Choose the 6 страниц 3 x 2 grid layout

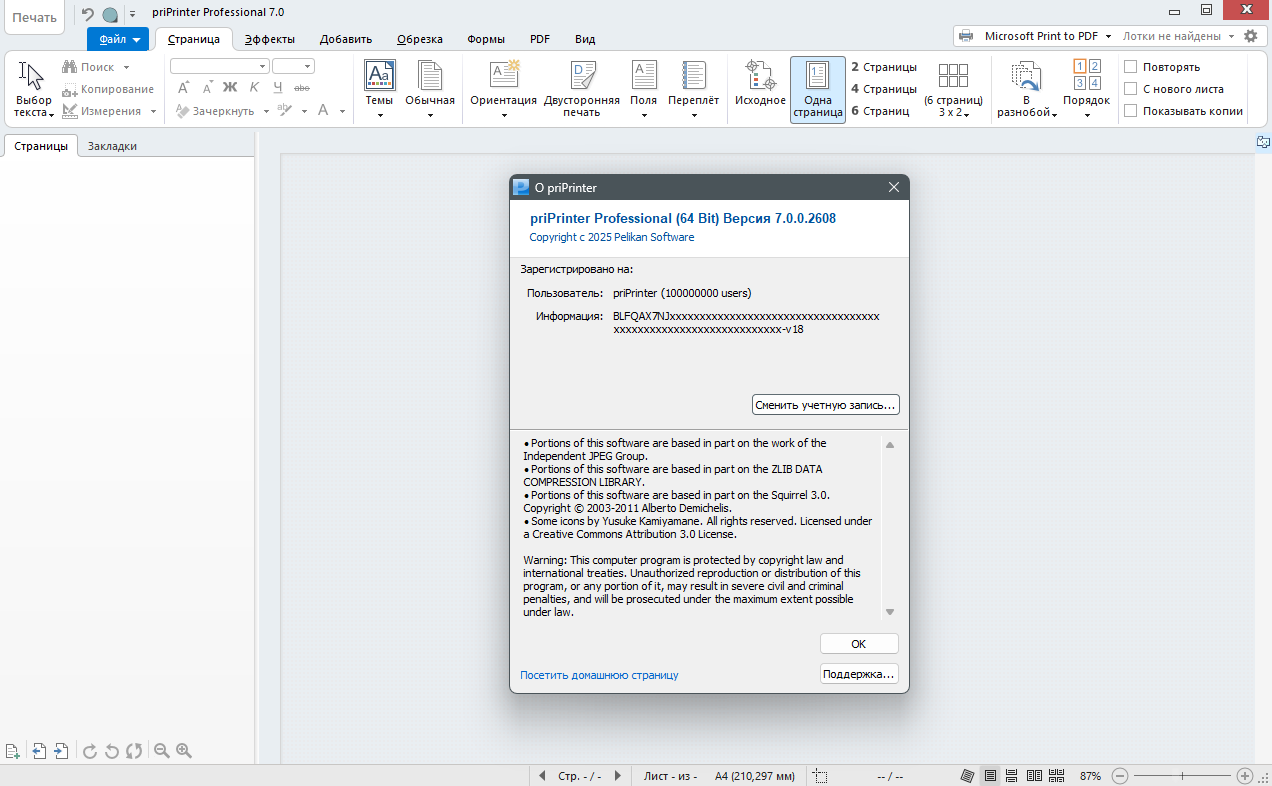[x=953, y=89]
